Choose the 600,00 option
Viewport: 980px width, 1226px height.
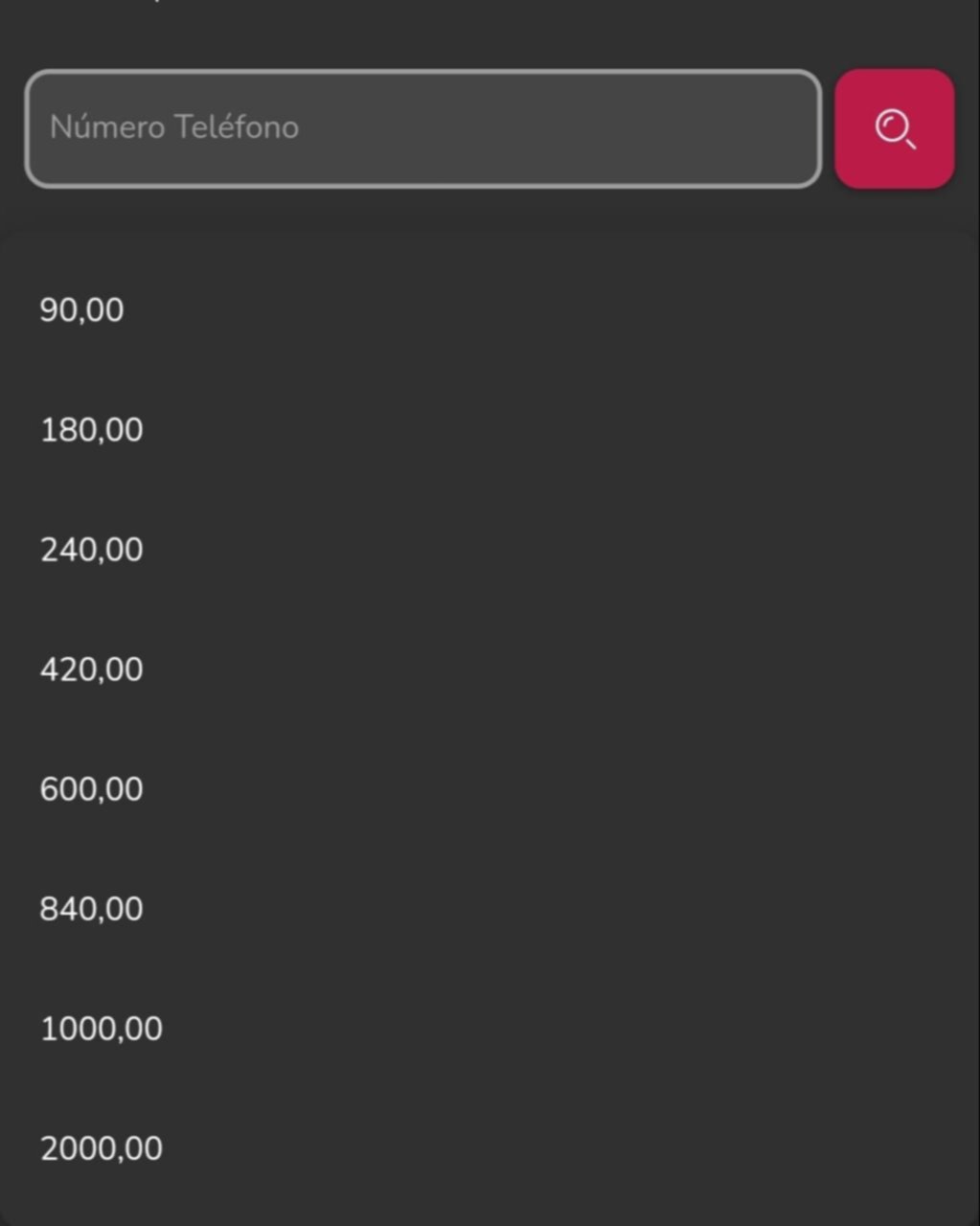(x=490, y=789)
